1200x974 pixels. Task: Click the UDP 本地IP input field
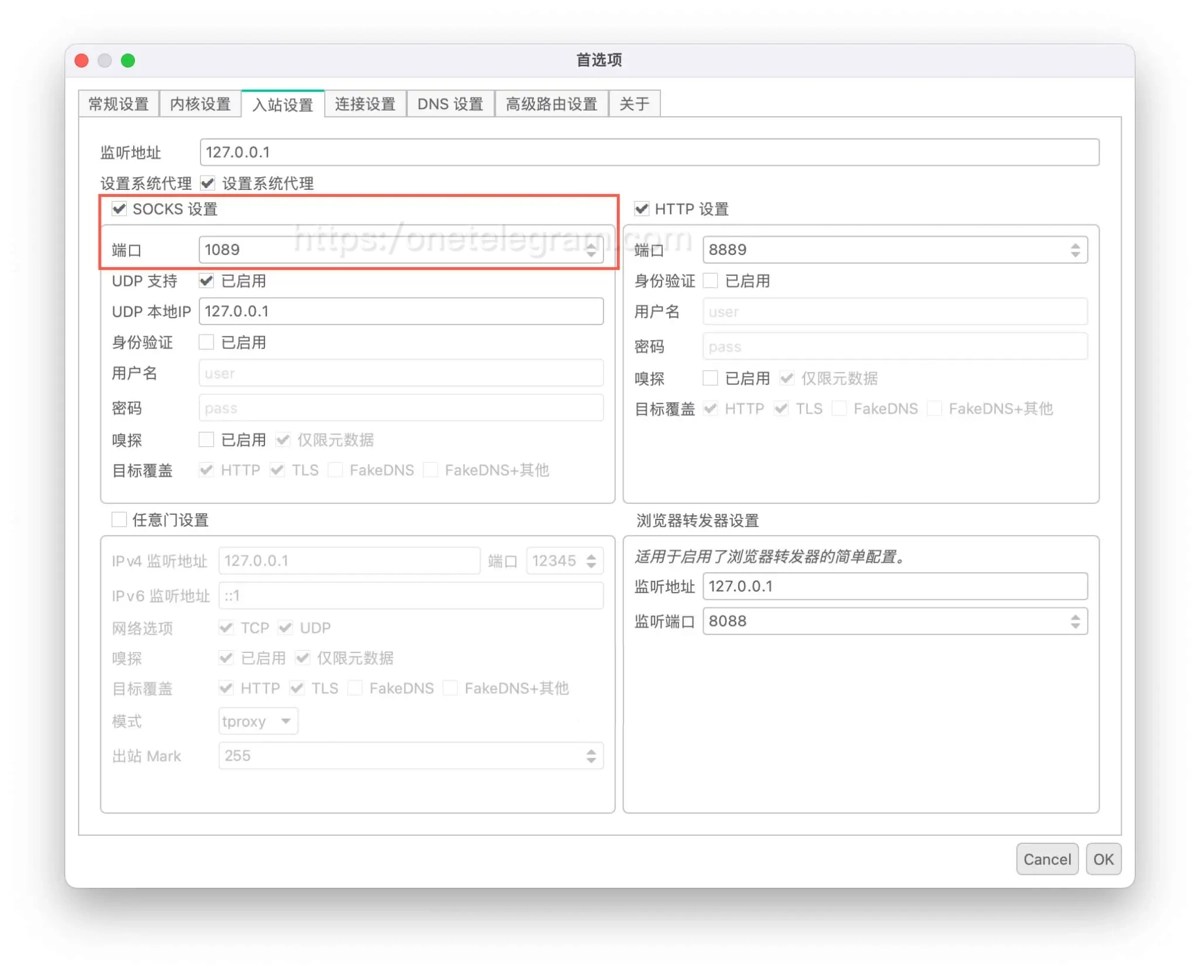401,311
